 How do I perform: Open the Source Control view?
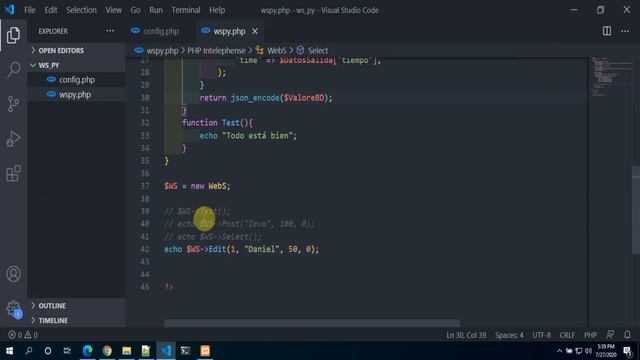(13, 104)
